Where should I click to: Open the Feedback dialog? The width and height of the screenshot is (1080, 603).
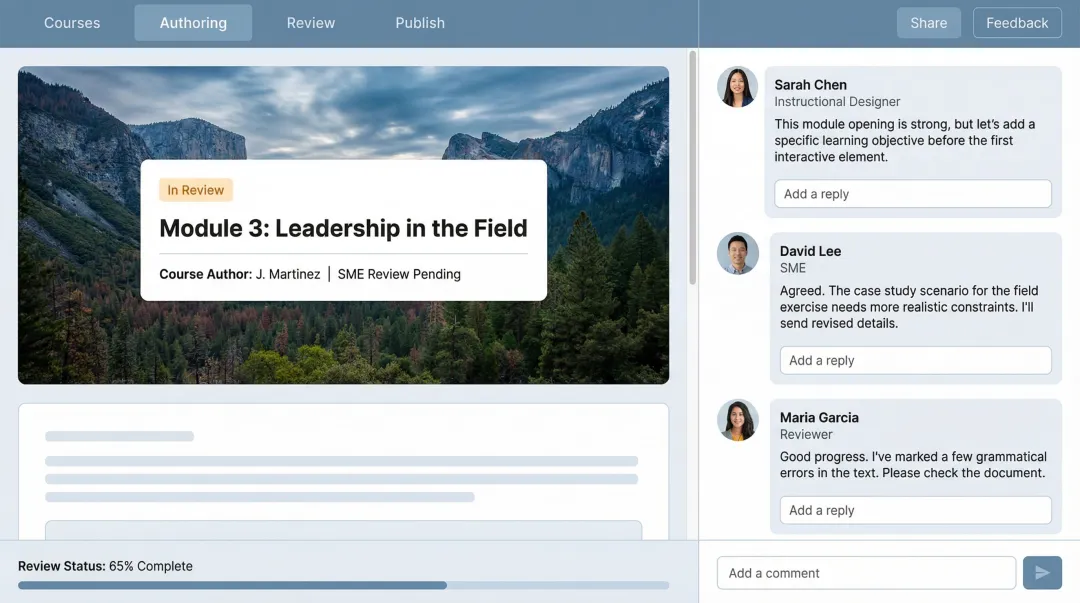click(1017, 22)
